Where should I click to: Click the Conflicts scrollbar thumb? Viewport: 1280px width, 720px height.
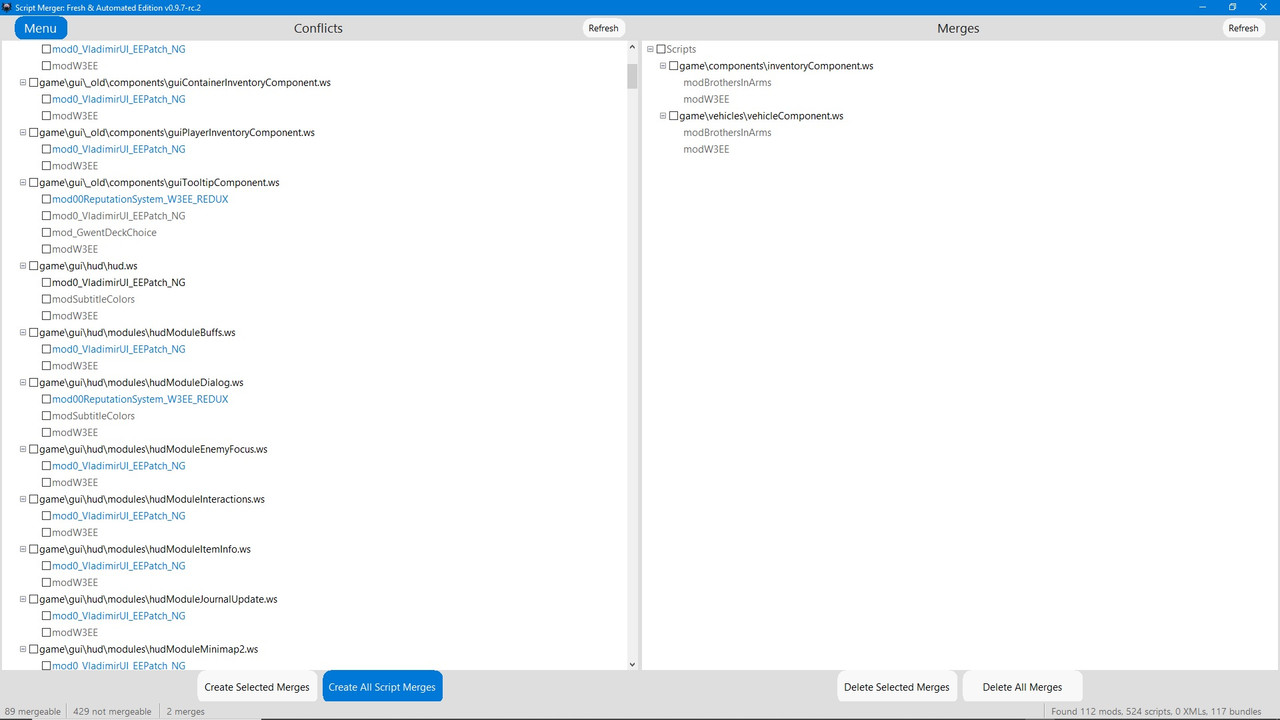632,77
